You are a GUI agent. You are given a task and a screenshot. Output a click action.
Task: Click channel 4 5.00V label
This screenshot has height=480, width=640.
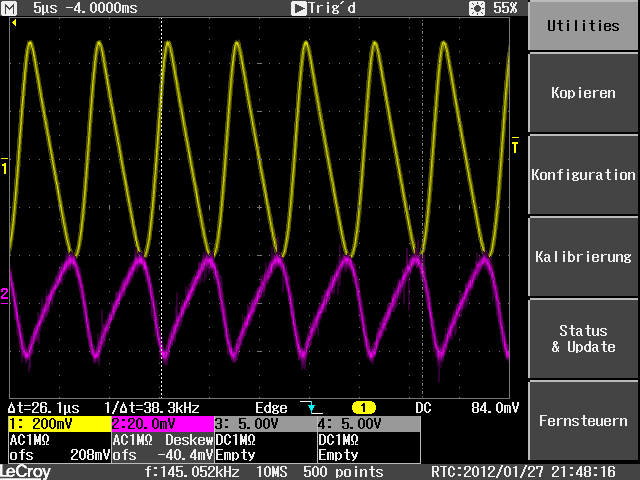tap(369, 424)
